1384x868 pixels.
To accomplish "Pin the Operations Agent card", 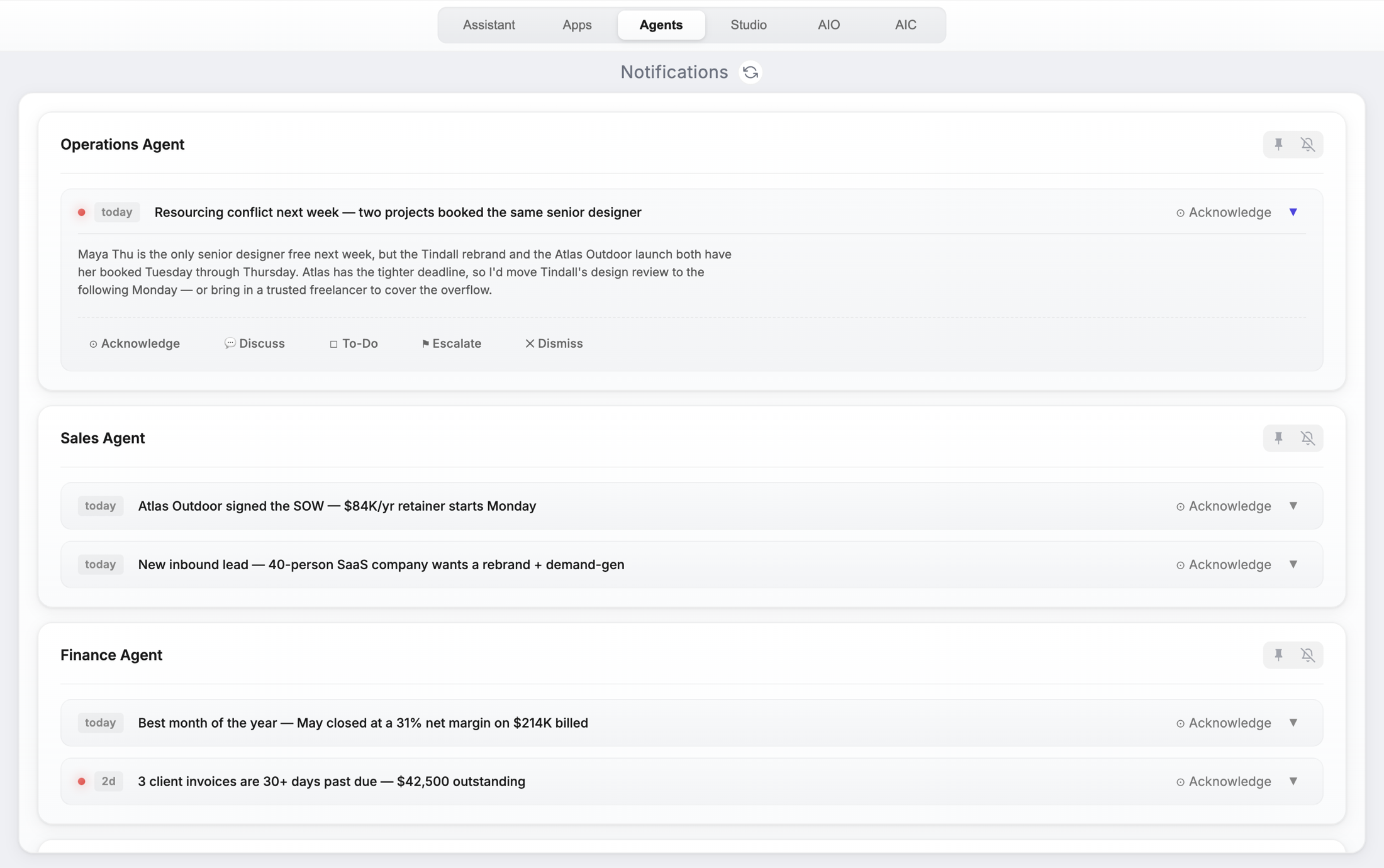I will [x=1278, y=145].
